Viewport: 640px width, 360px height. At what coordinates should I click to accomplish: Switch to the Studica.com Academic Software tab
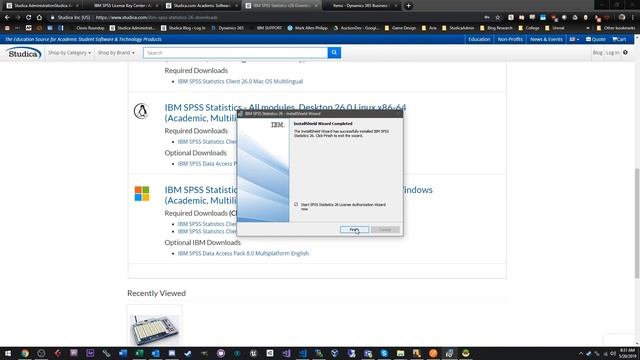[202, 6]
